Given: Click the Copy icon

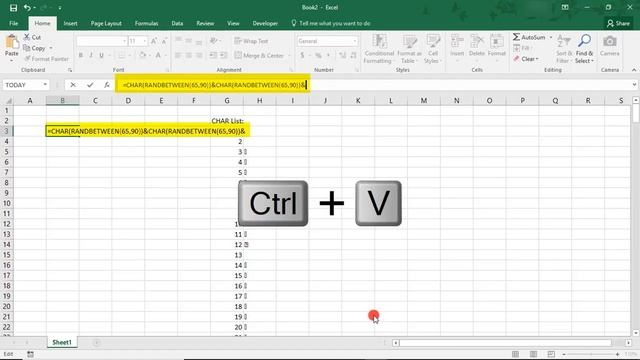Looking at the screenshot, I should [27, 48].
